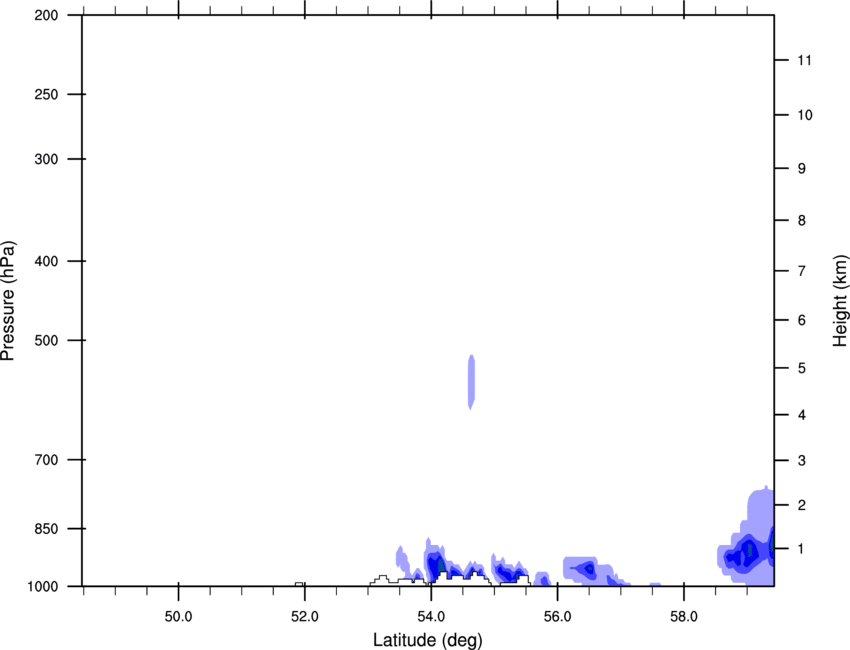Click the 1 km height label

tap(802, 549)
